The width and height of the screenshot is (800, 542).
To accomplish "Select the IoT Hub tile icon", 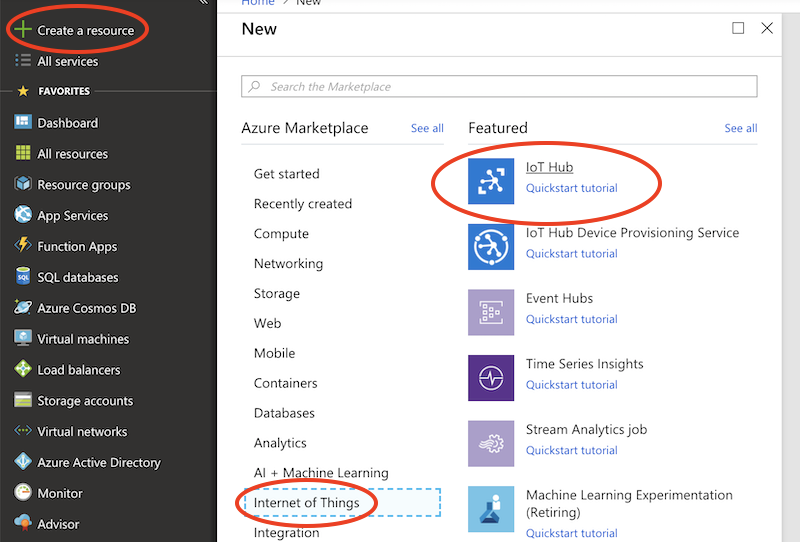I will point(491,181).
